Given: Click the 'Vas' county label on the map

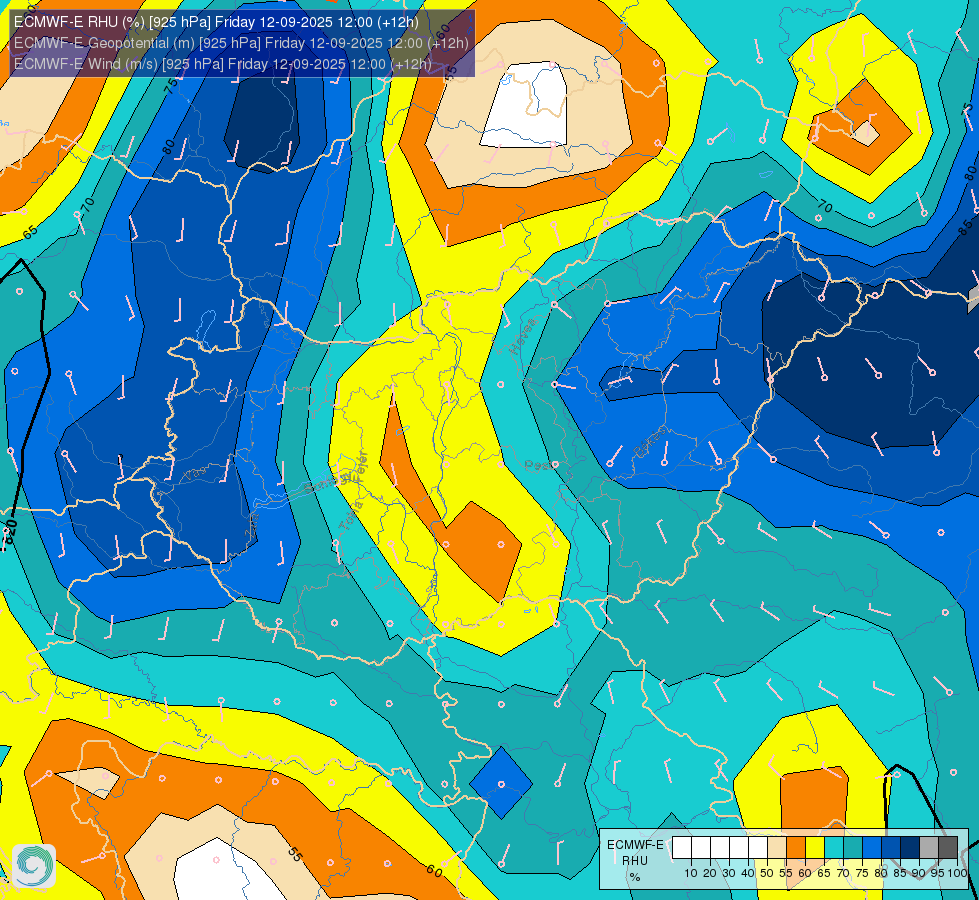Looking at the screenshot, I should click(x=194, y=473).
